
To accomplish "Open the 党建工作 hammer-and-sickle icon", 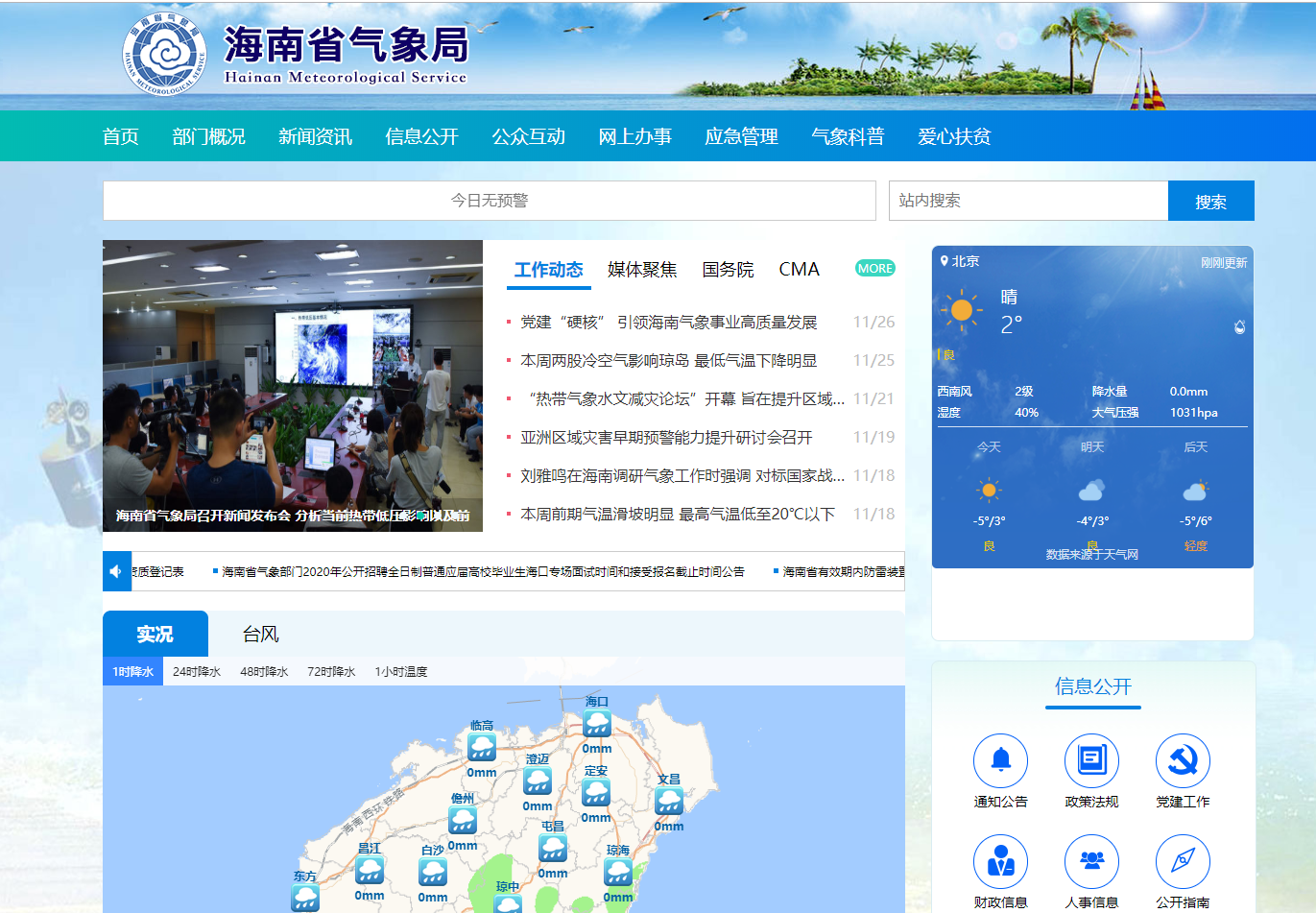I will [x=1183, y=760].
